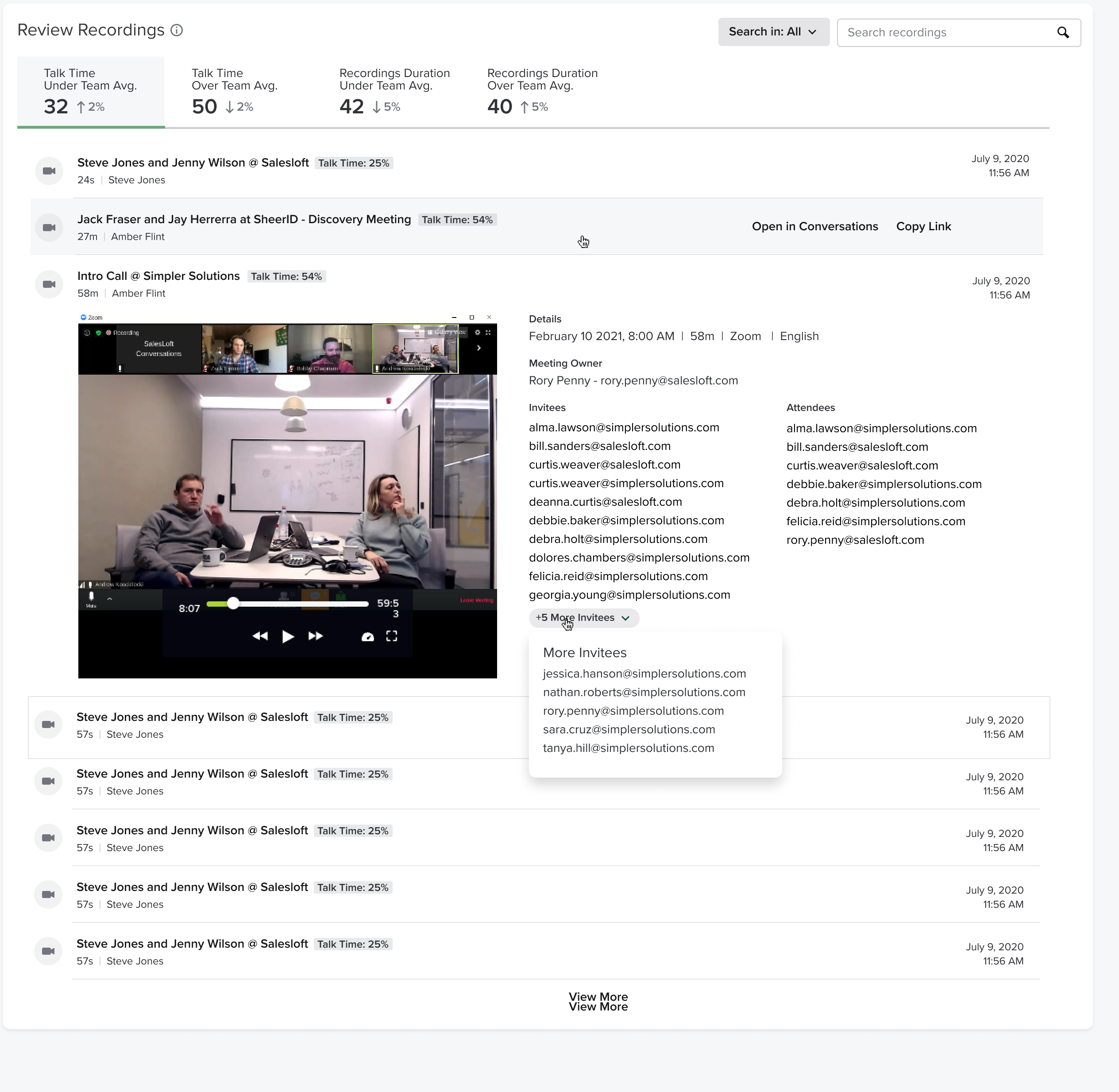Click camera icon for Jack Fraser discovery meeting
Image resolution: width=1119 pixels, height=1092 pixels.
tap(49, 228)
